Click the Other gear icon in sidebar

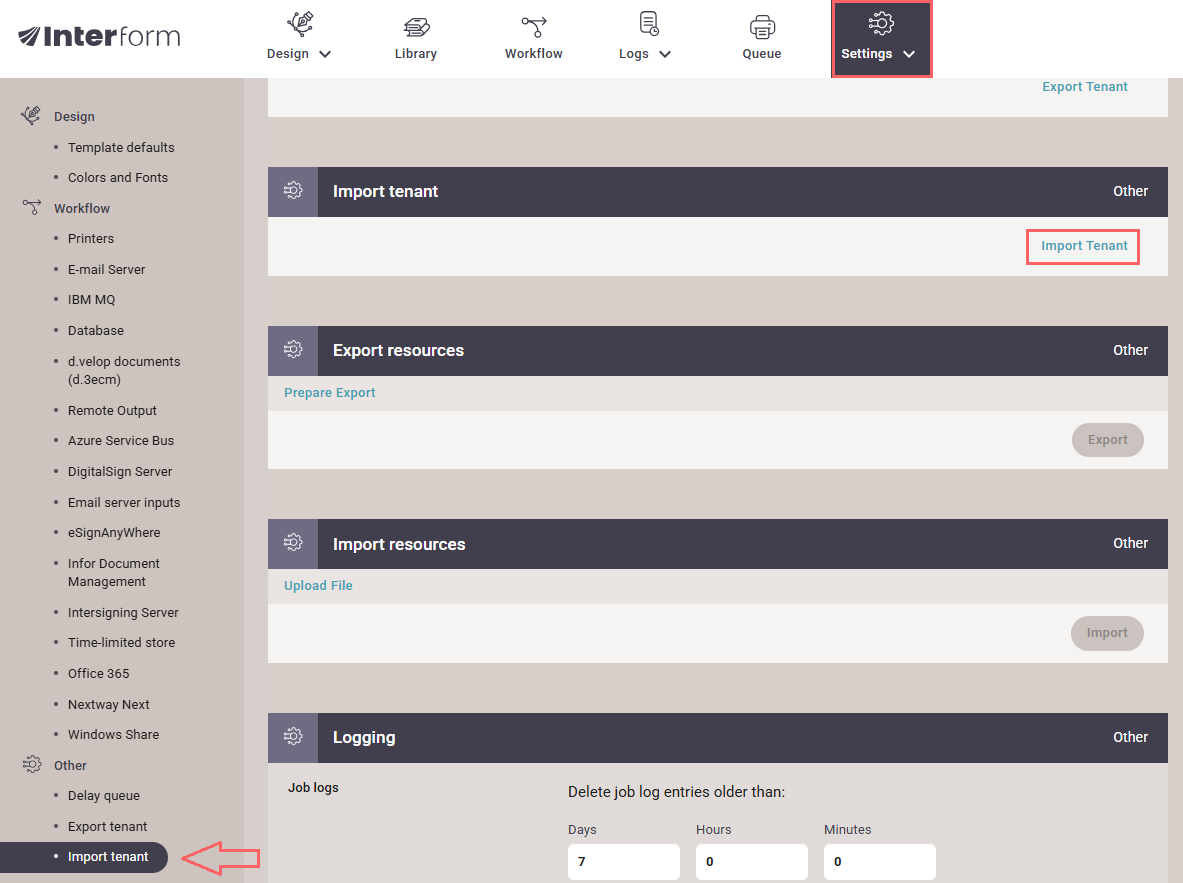pyautogui.click(x=31, y=765)
